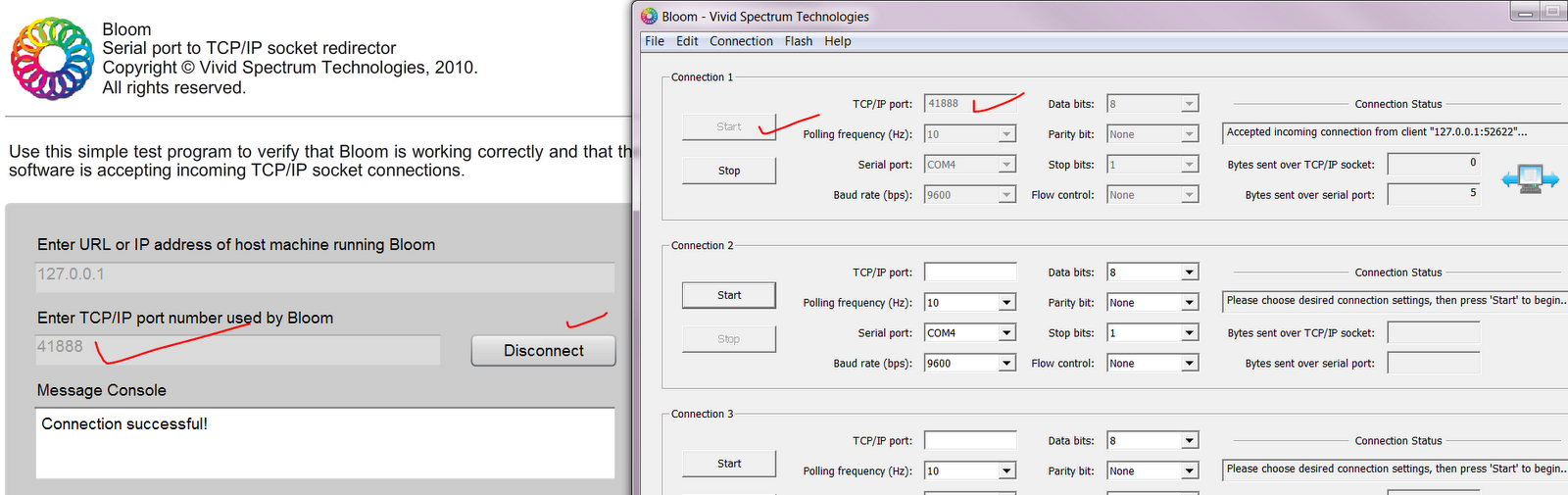Screen dimensions: 1568x495
Task: Minimize the Bloom application window
Action: coord(1525,12)
